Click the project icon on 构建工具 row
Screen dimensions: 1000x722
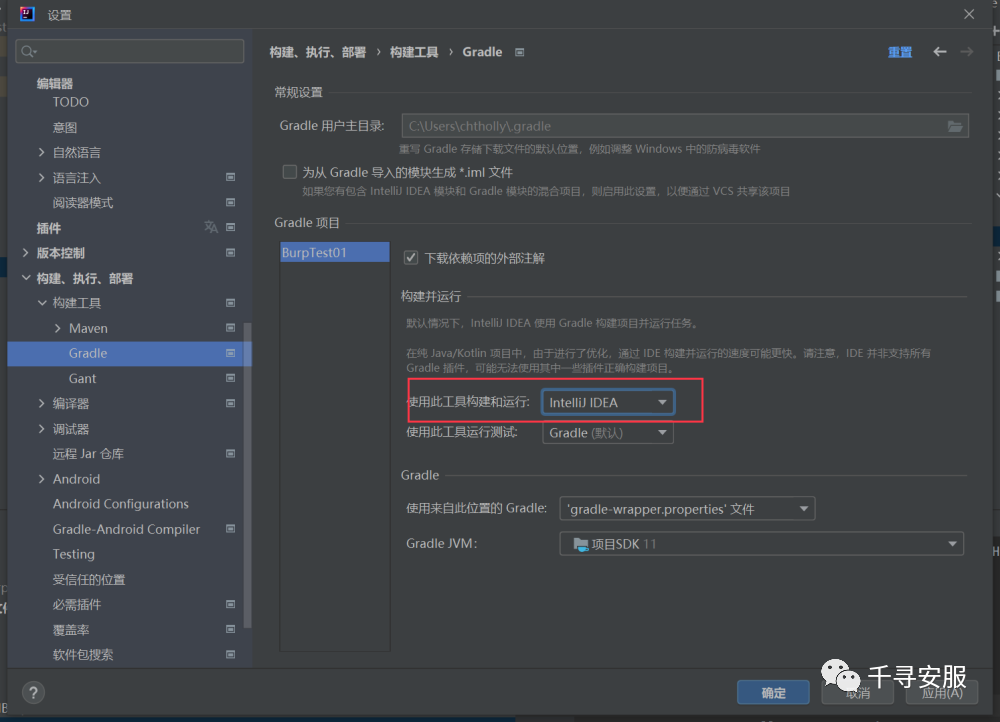pos(231,303)
